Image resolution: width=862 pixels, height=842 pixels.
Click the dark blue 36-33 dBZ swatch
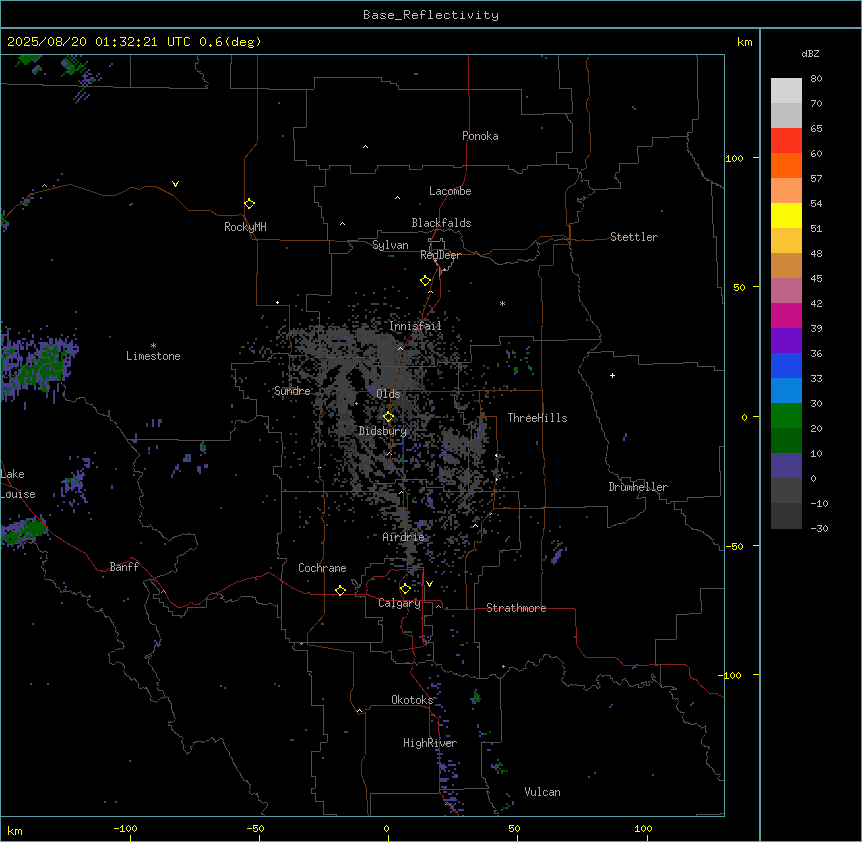[786, 365]
